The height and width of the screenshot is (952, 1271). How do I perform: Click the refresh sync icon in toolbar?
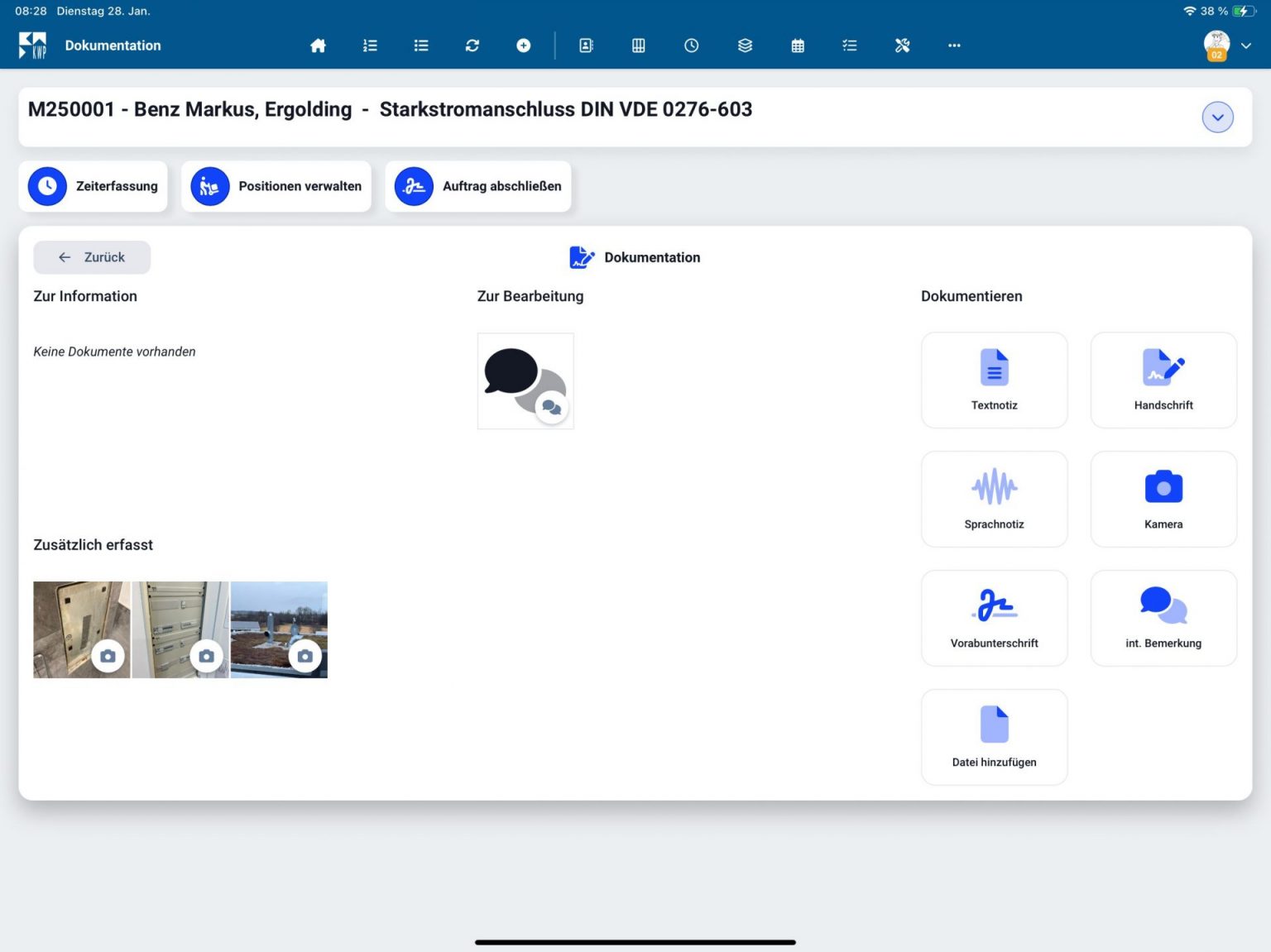472,45
